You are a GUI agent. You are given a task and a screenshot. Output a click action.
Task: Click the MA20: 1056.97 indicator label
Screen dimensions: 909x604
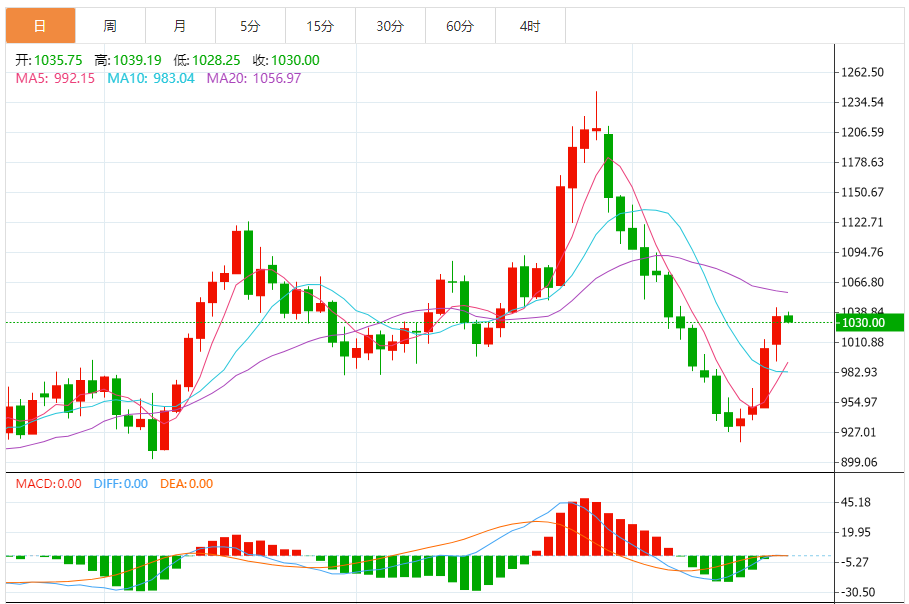tap(254, 78)
